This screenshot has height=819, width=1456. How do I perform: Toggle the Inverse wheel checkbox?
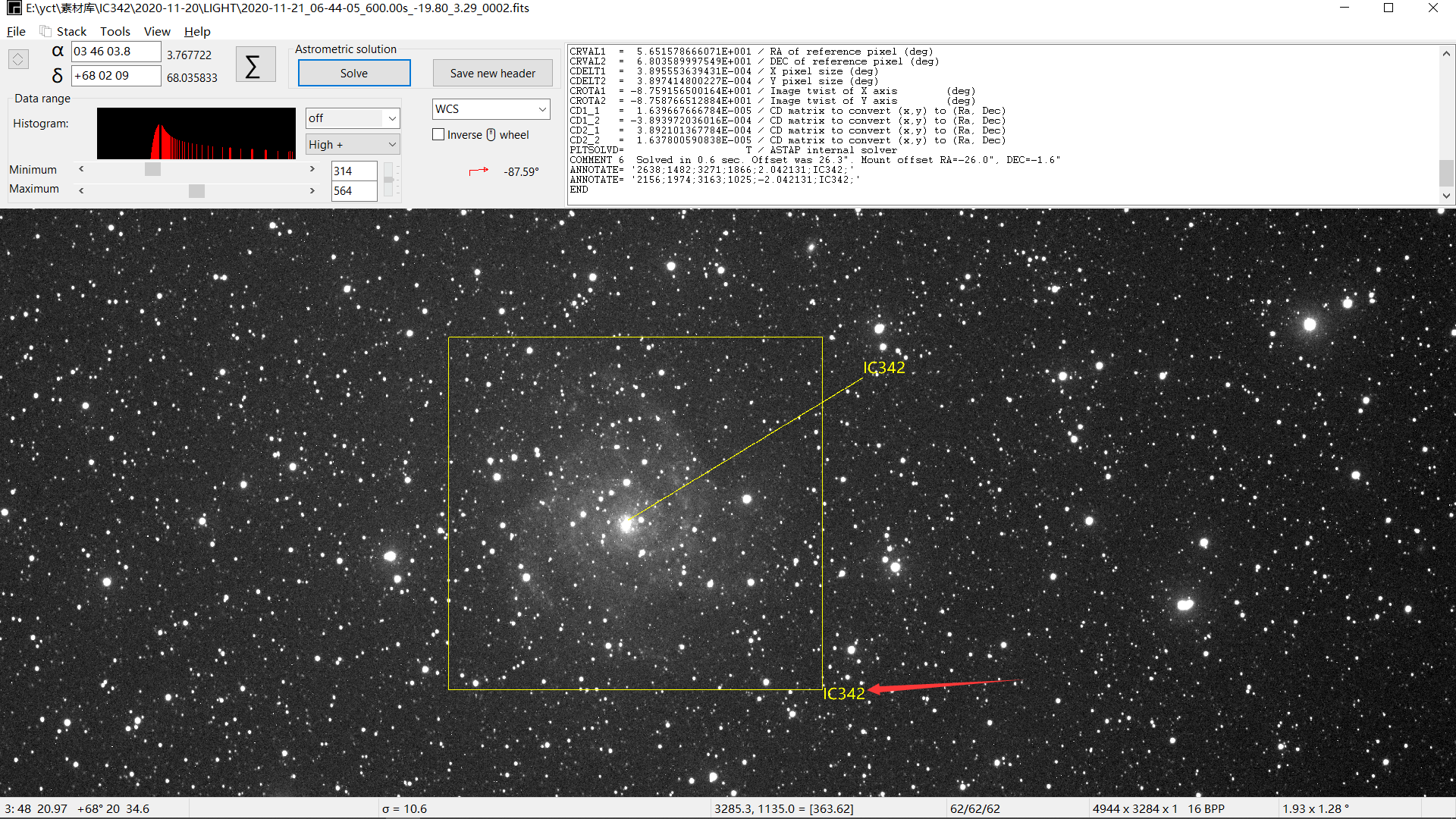(438, 134)
